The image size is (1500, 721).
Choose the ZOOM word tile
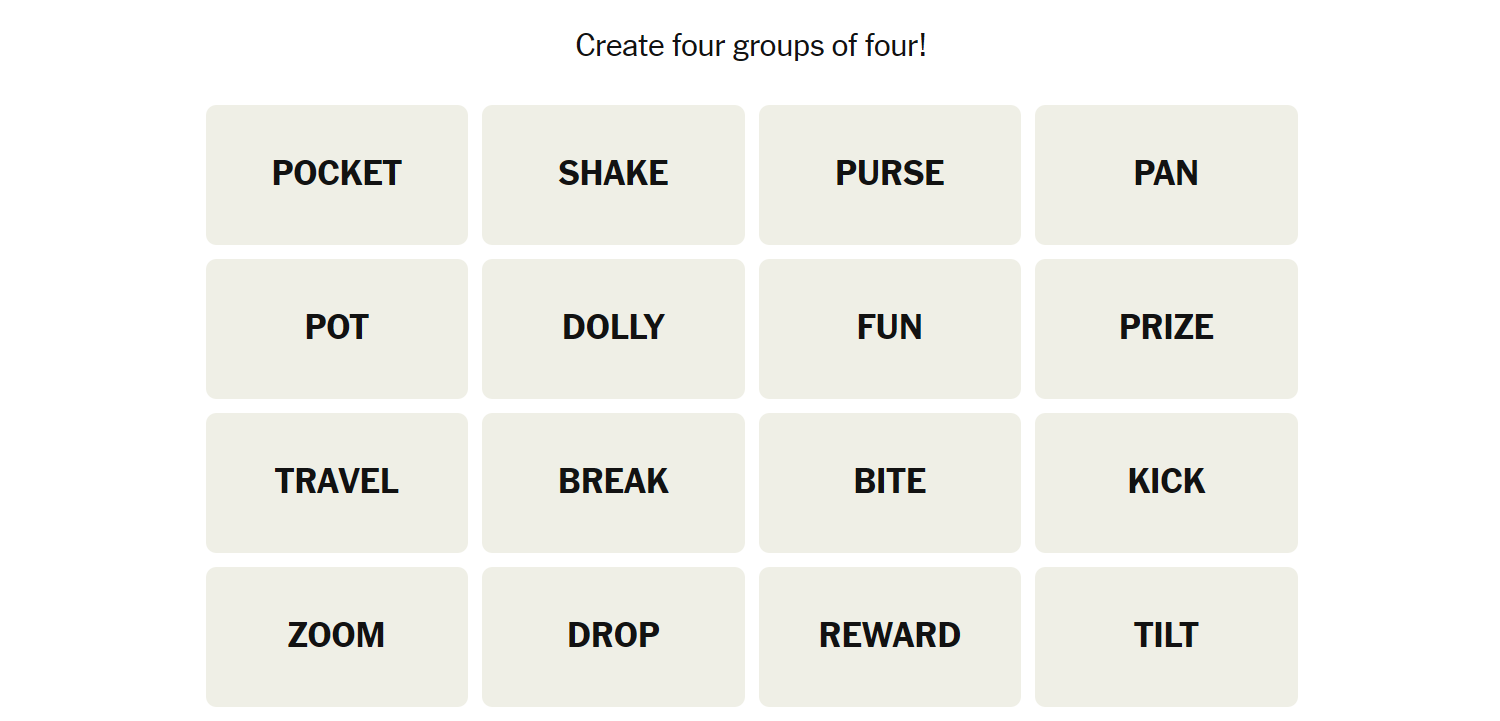click(x=337, y=636)
